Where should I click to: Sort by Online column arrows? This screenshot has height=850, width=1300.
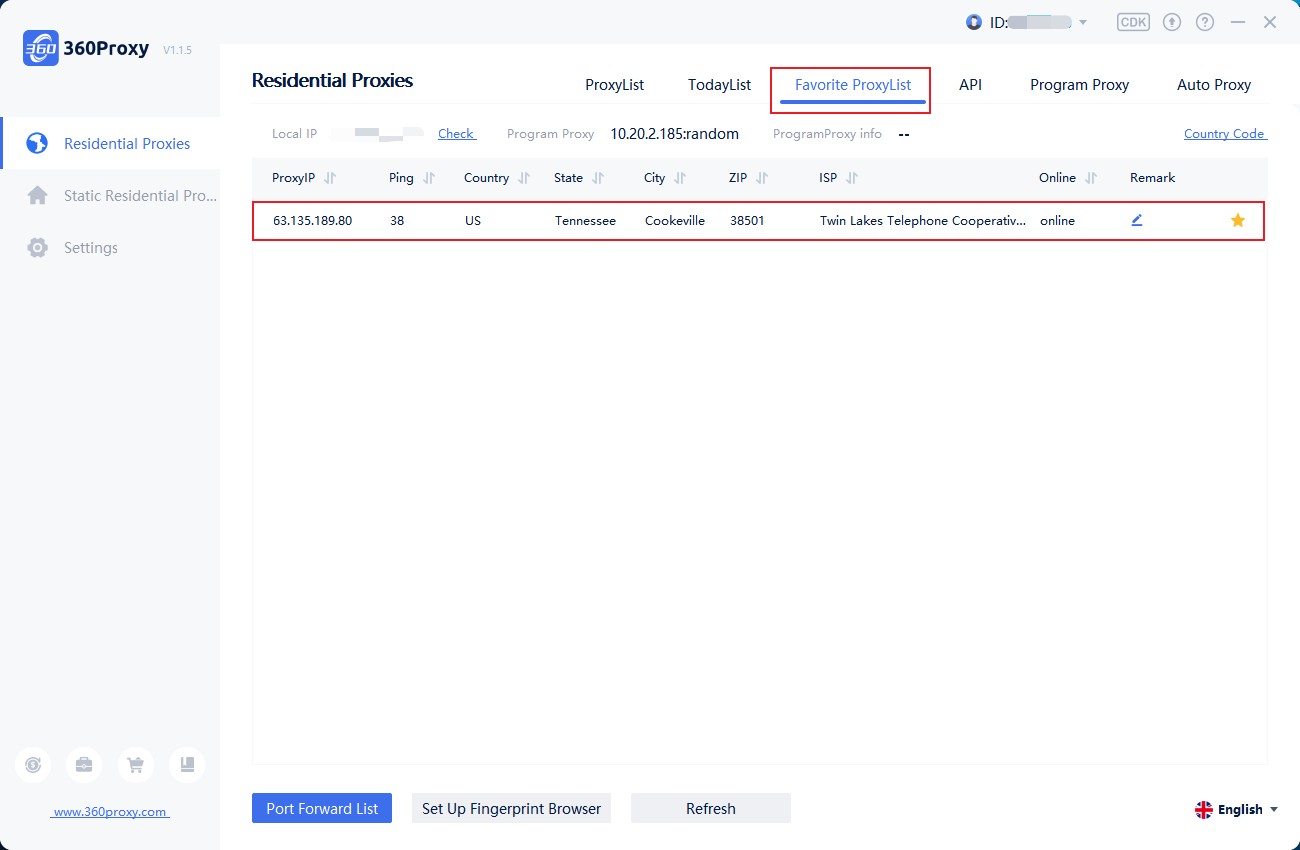[x=1091, y=178]
